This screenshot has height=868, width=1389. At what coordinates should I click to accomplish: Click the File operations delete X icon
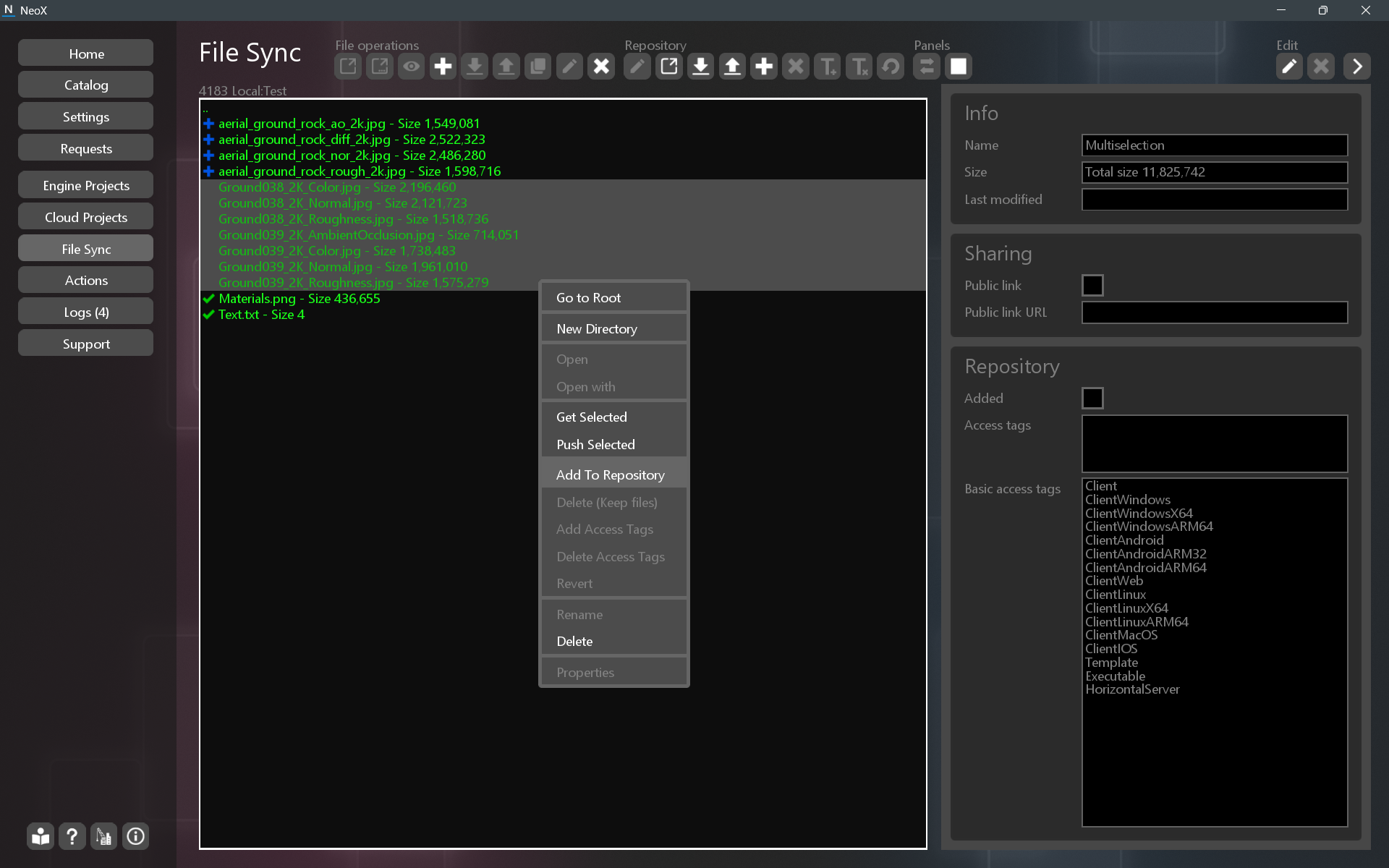(601, 67)
